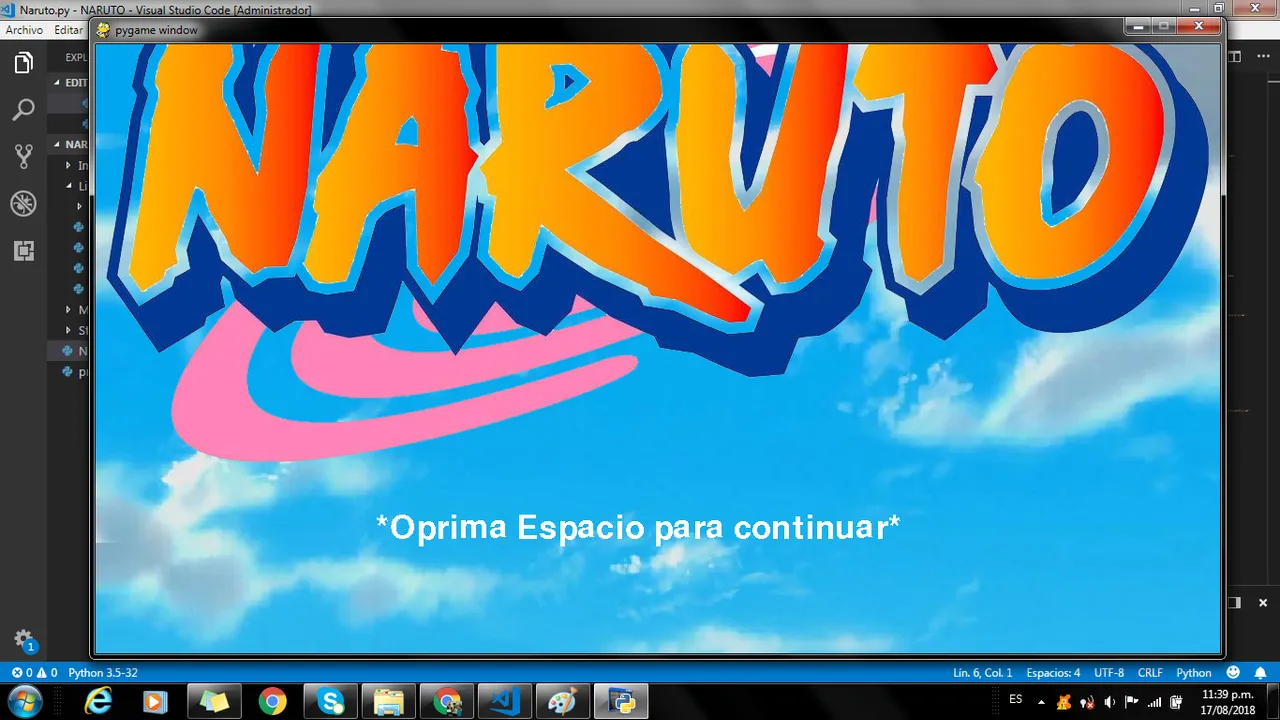The height and width of the screenshot is (720, 1280).
Task: Maximize the VS Code bottom panel
Action: [1234, 602]
